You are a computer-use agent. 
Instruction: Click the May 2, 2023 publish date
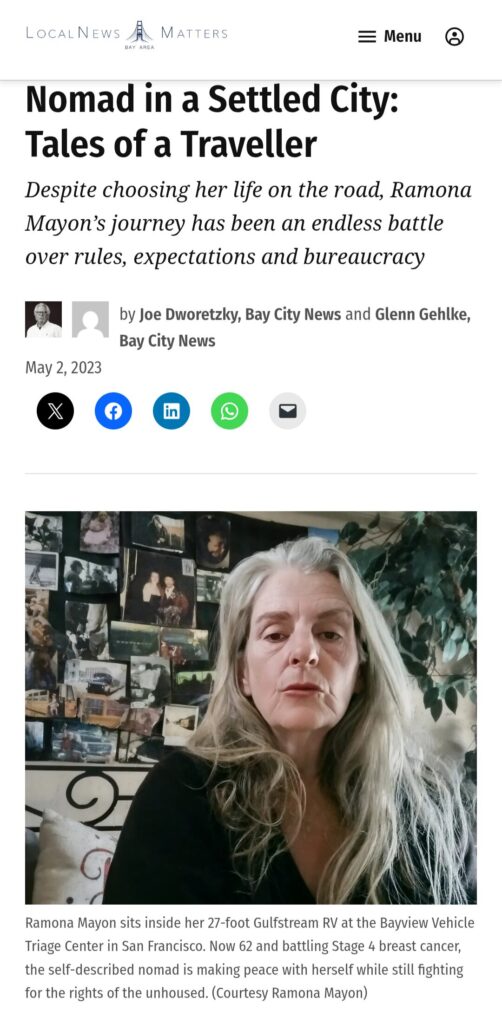(63, 368)
